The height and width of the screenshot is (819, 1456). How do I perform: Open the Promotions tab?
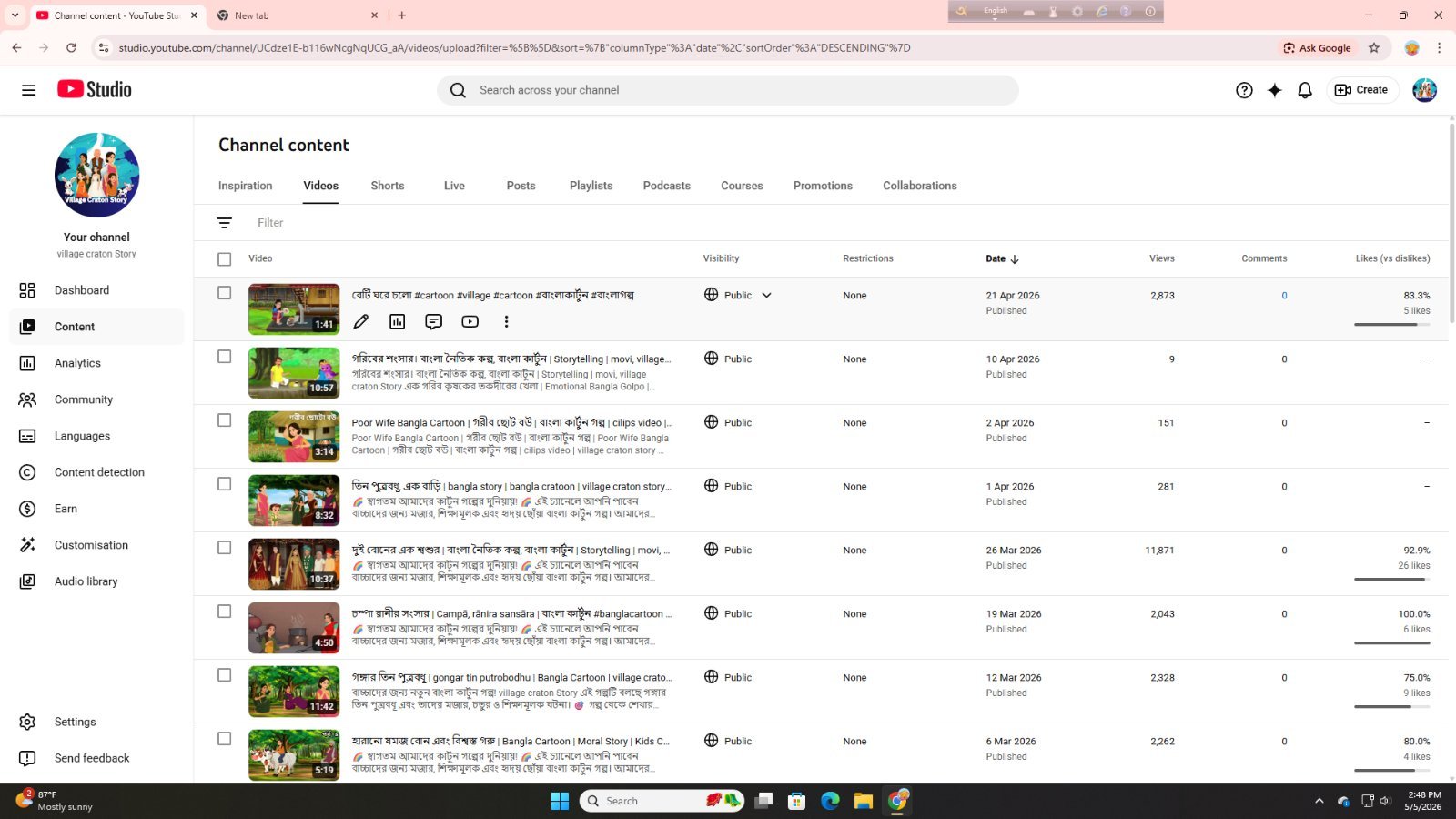pyautogui.click(x=823, y=186)
